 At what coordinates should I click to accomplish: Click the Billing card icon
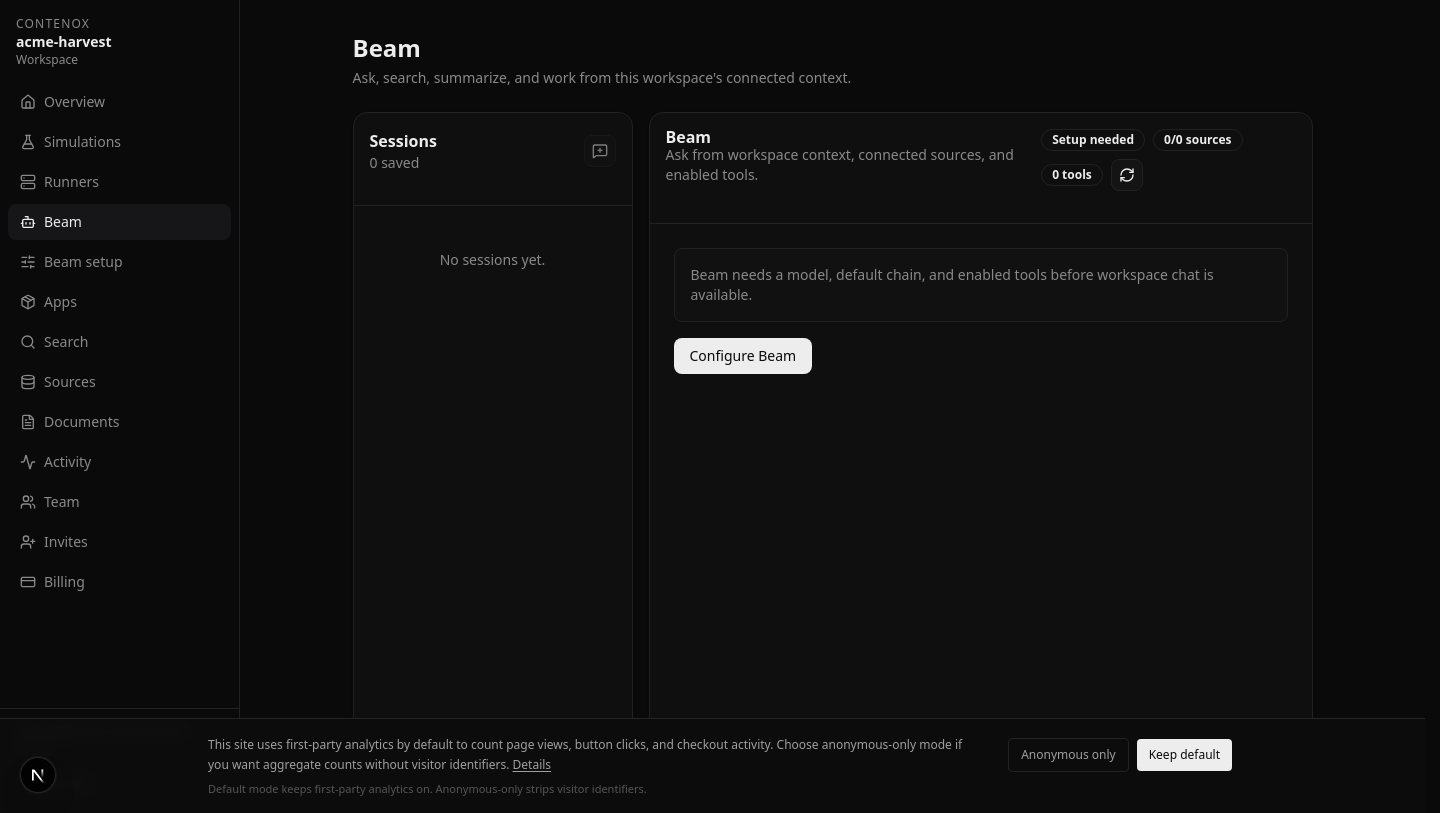[x=28, y=582]
